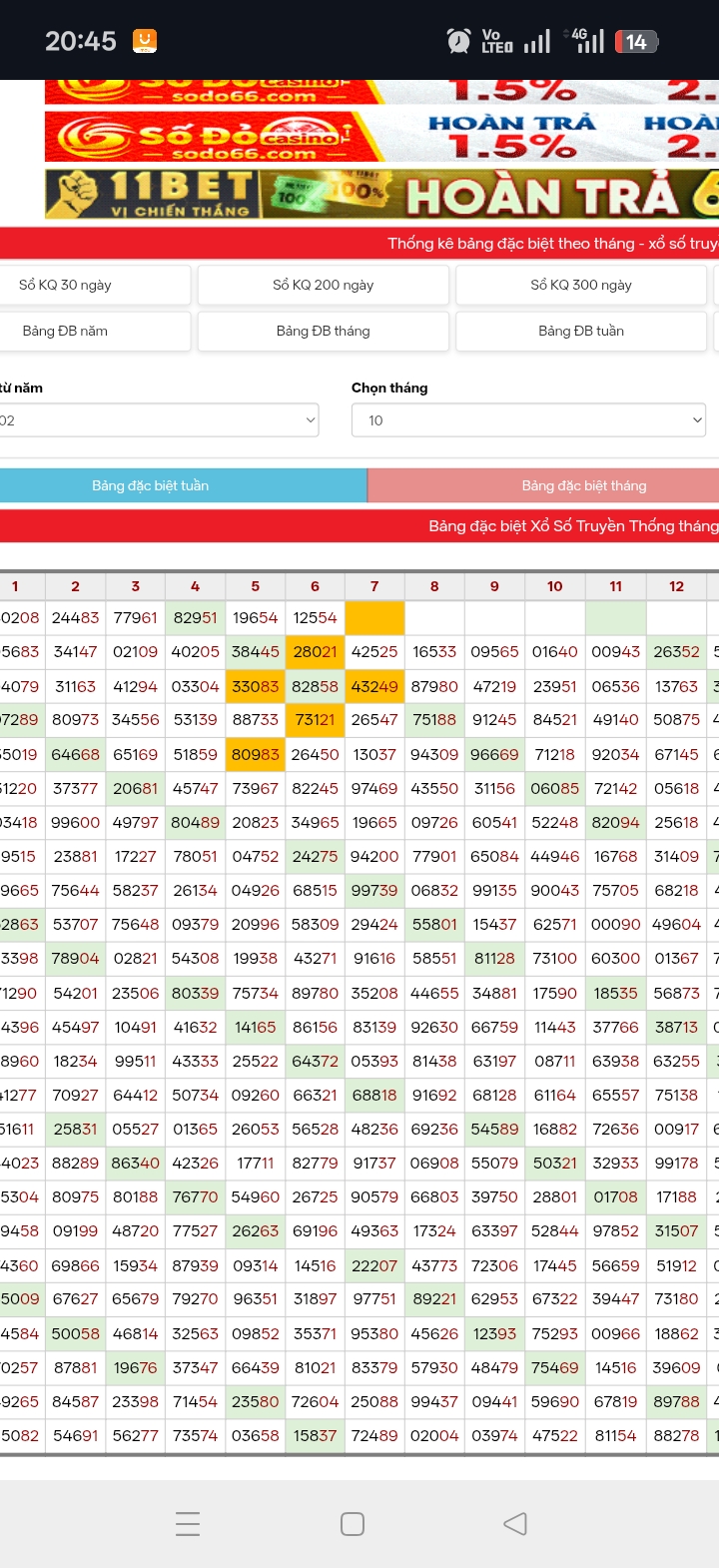The height and width of the screenshot is (1568, 719).
Task: Tap the Android back triangle icon
Action: (x=515, y=1523)
